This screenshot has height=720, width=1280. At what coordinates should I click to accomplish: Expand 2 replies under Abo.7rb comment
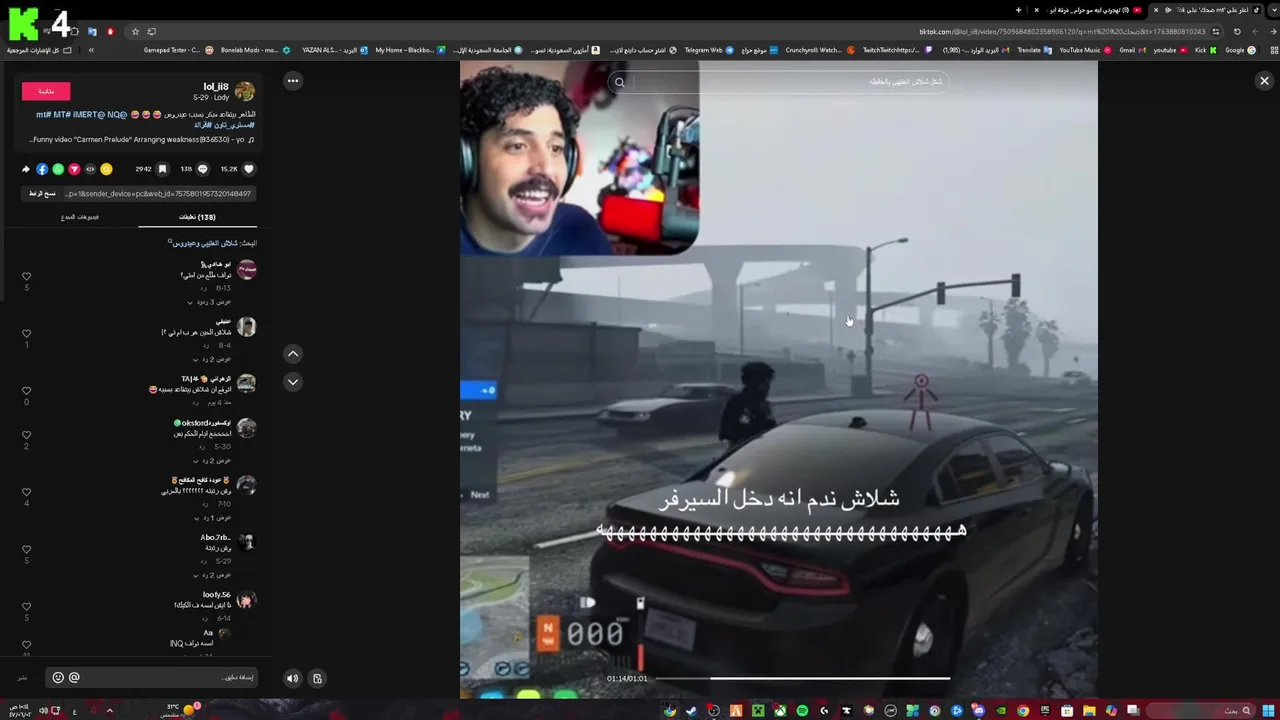212,574
